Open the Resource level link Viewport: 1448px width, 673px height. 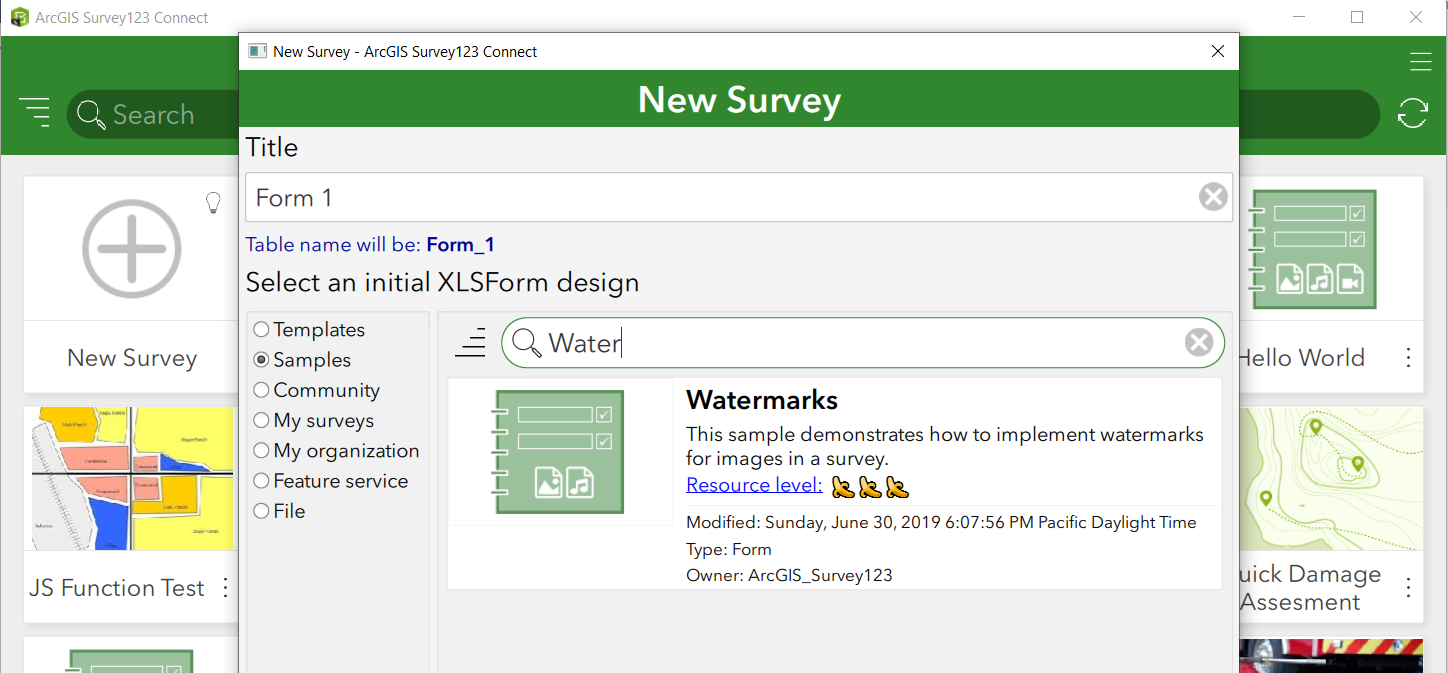(x=754, y=486)
